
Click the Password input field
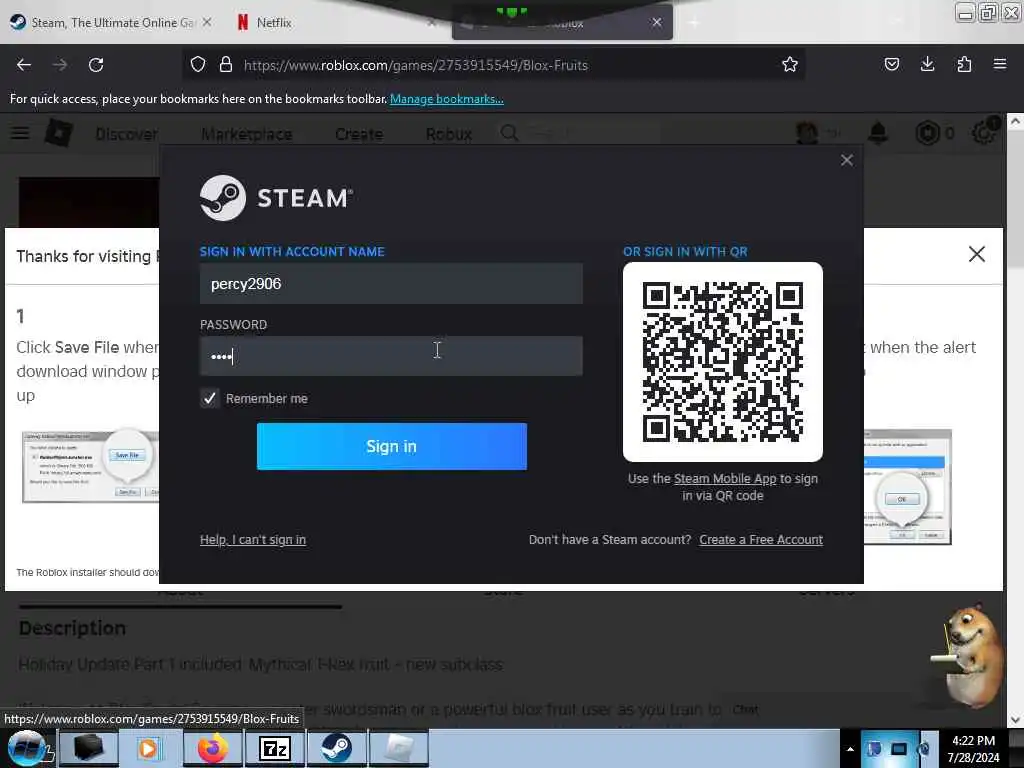(391, 356)
